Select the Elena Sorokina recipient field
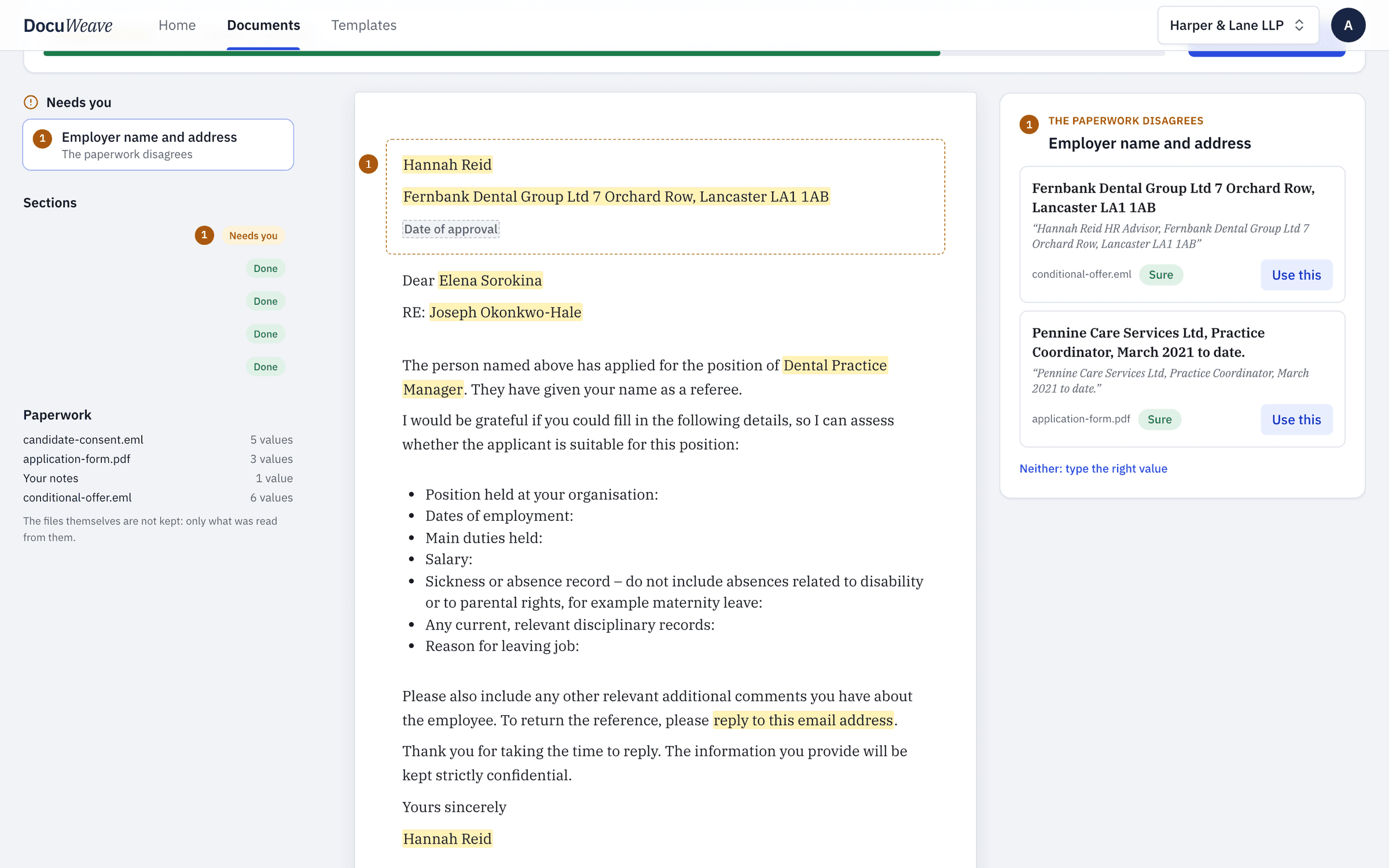1389x868 pixels. click(x=490, y=281)
